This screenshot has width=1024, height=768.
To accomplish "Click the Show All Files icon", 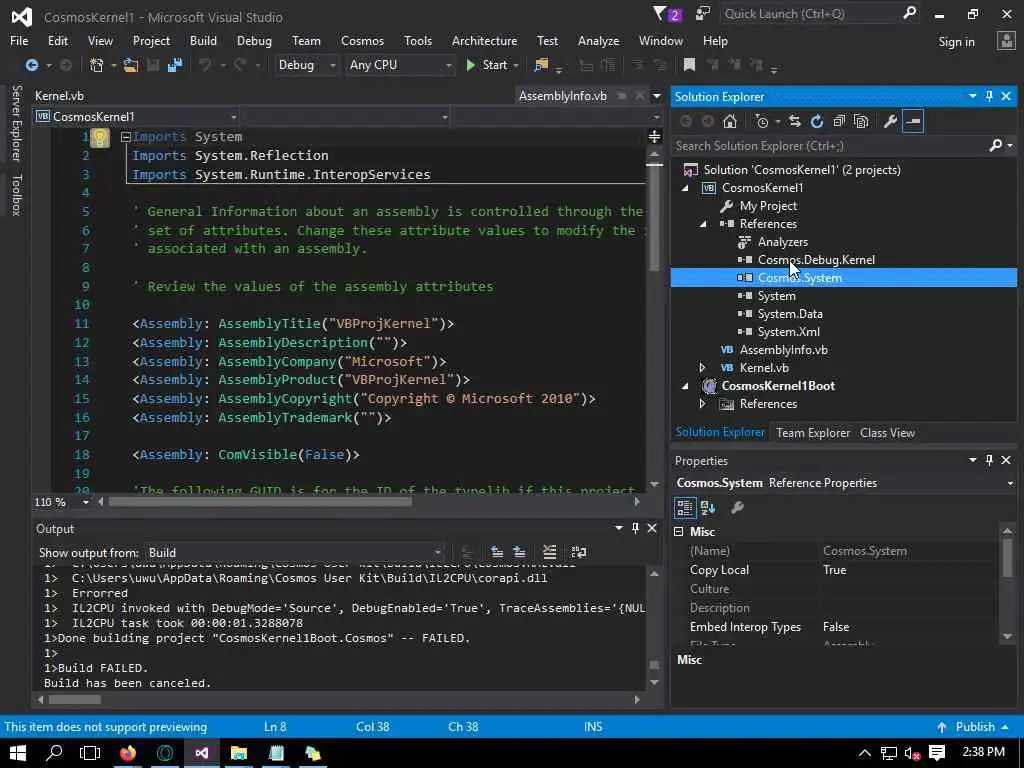I will 861,121.
